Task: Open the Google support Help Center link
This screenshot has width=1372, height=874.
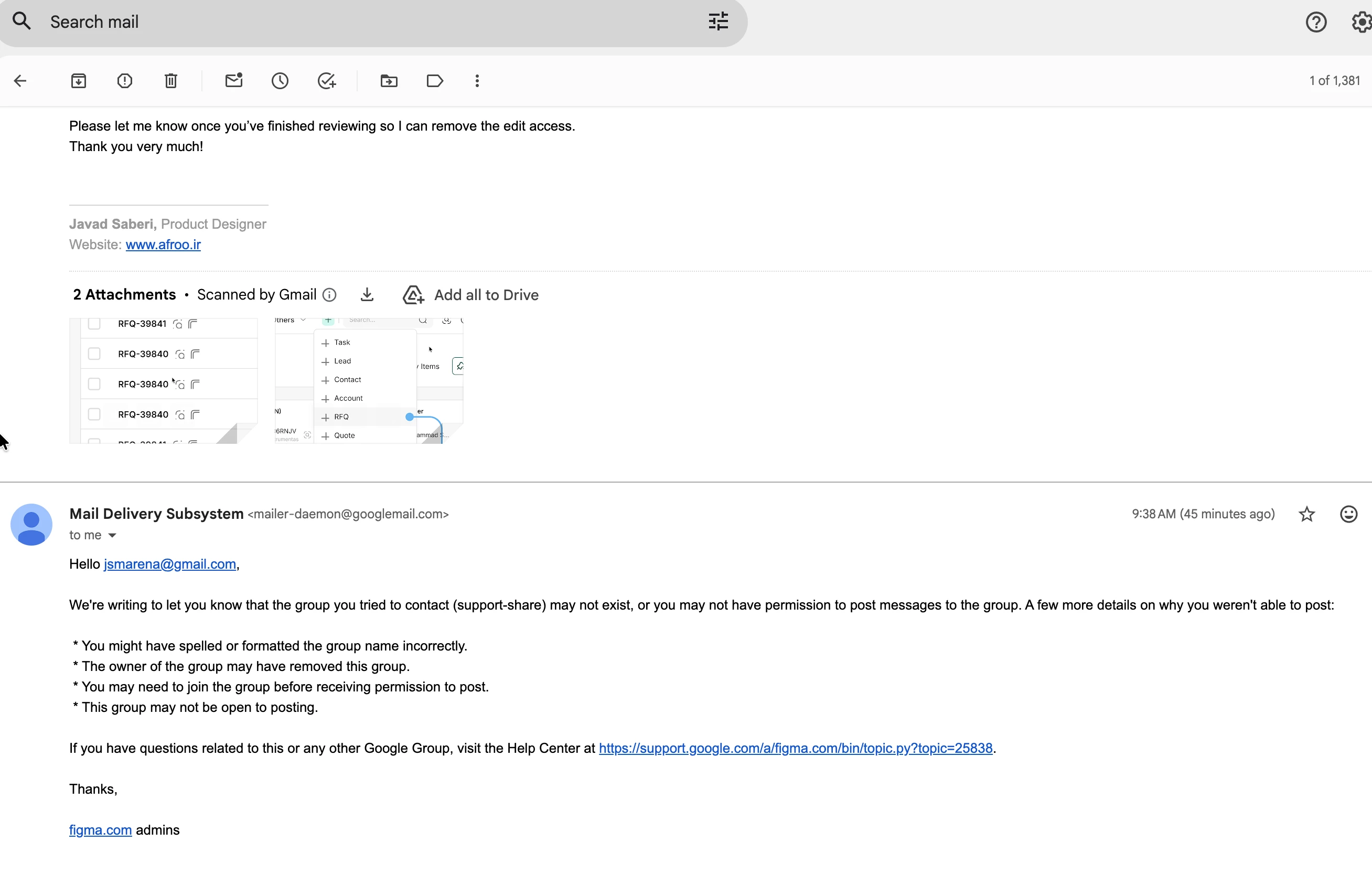Action: (x=796, y=748)
